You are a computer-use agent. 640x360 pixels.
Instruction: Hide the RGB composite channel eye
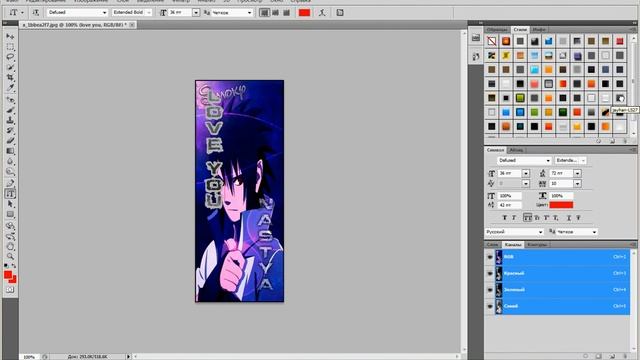pyautogui.click(x=490, y=257)
